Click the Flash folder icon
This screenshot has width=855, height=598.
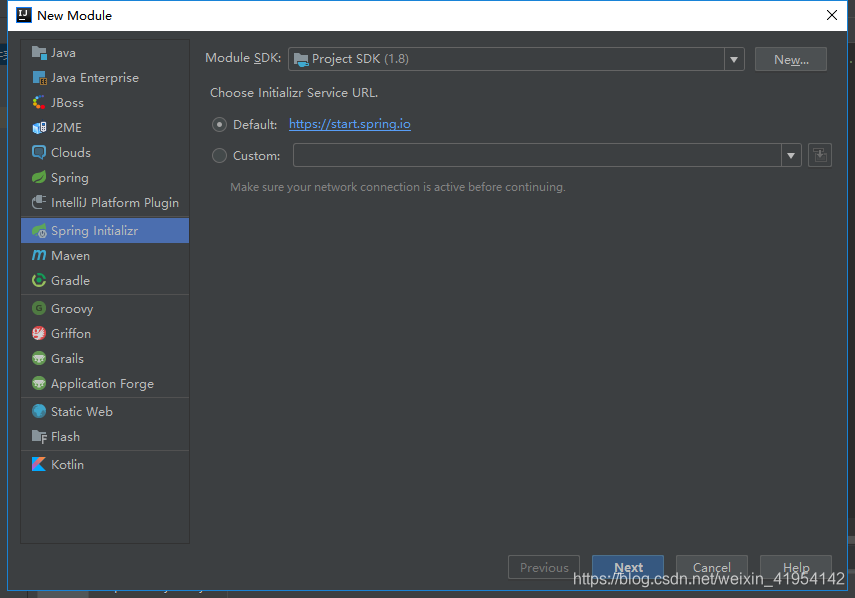click(39, 437)
